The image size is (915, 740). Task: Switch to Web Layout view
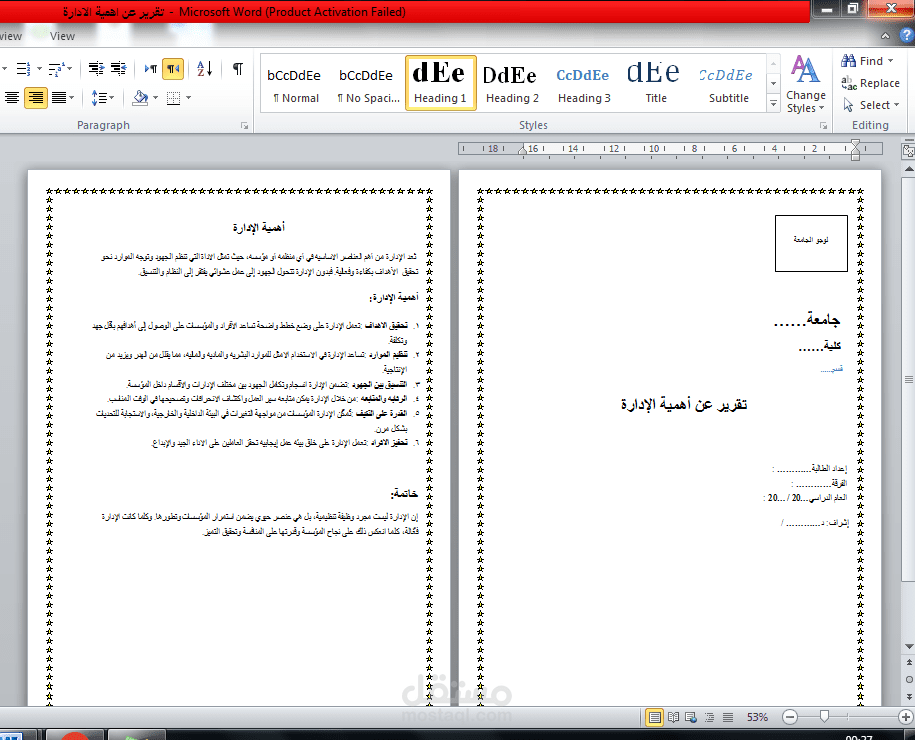pos(692,717)
